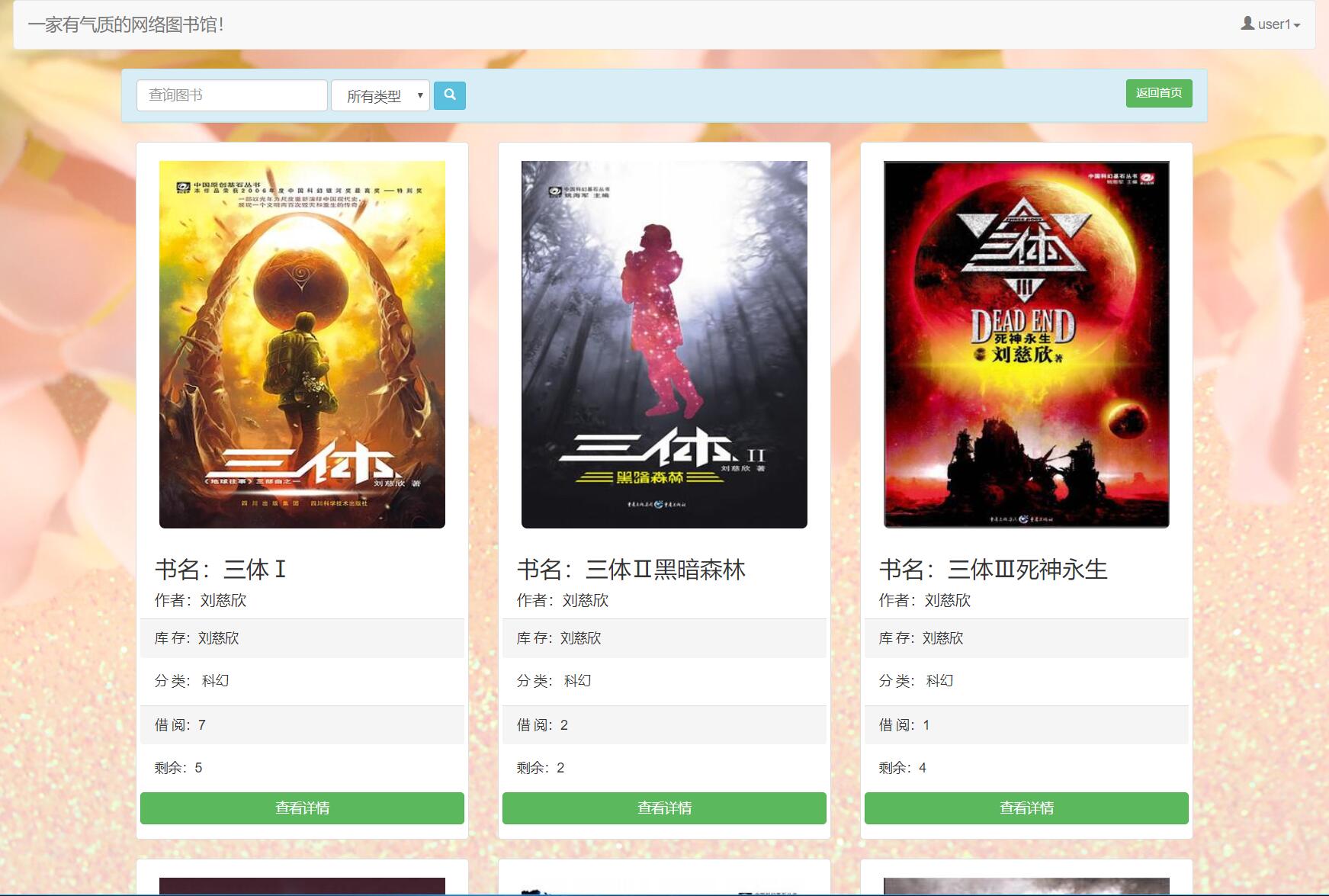This screenshot has width=1329, height=896.
Task: View details for 三体Ⅰ via 查看详情
Action: [x=302, y=808]
